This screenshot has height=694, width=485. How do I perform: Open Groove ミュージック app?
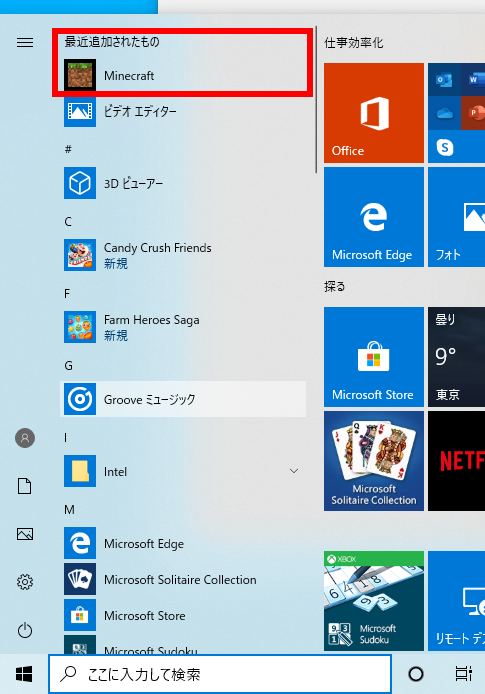pos(183,399)
